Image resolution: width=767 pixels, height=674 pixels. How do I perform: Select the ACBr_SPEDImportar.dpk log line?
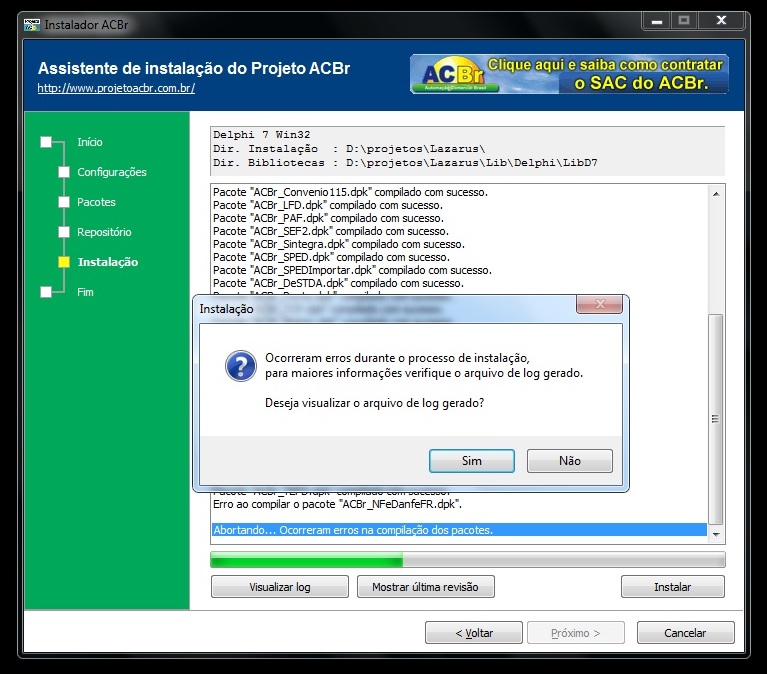[x=352, y=270]
